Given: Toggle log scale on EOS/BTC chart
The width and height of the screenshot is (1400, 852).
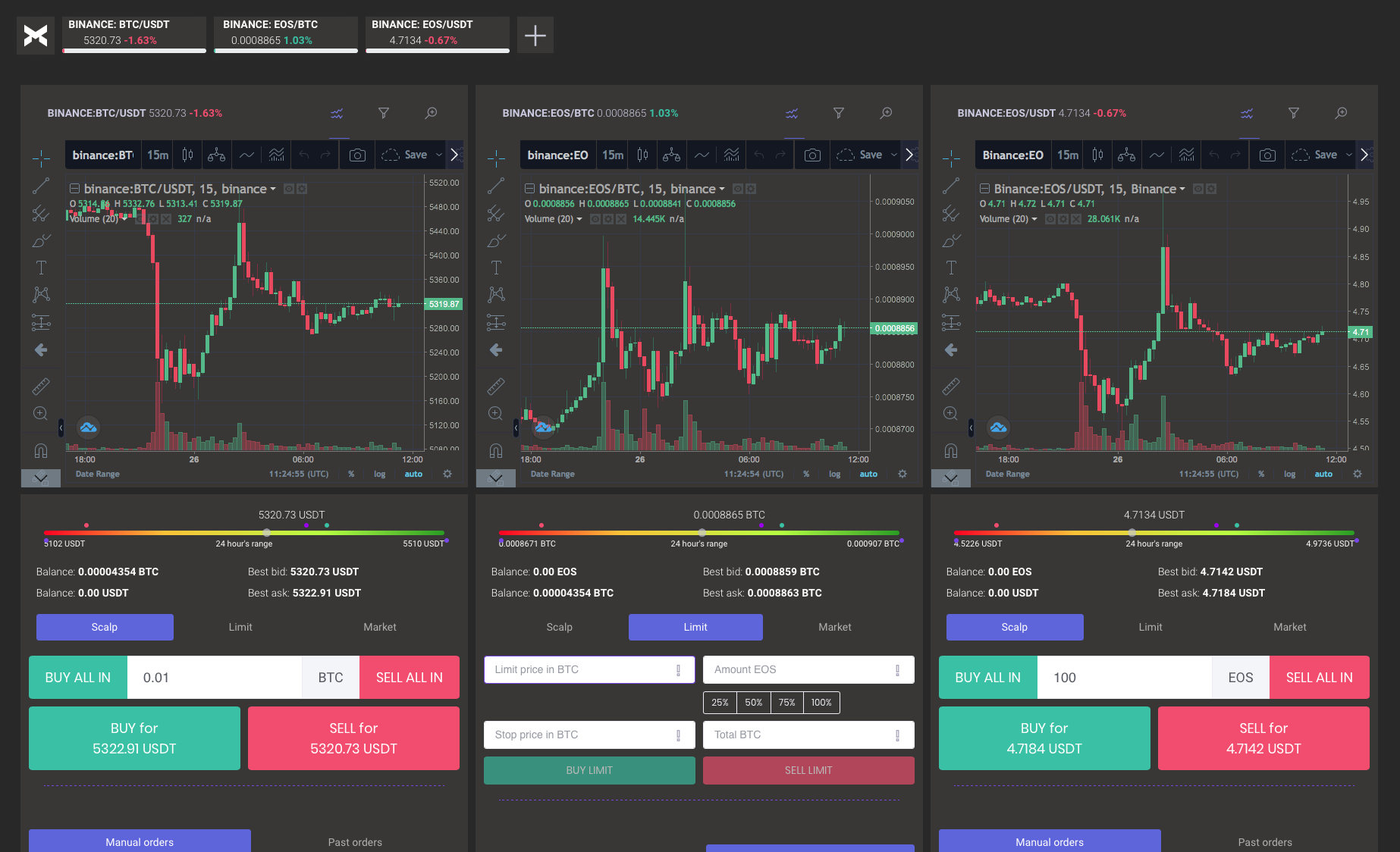Looking at the screenshot, I should coord(835,474).
